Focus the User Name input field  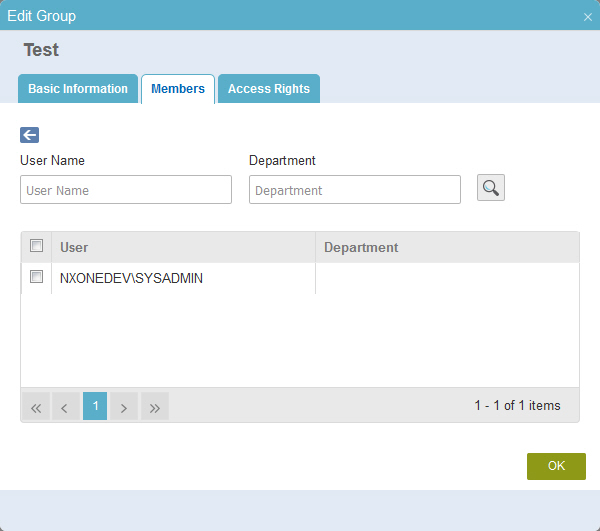pos(126,190)
